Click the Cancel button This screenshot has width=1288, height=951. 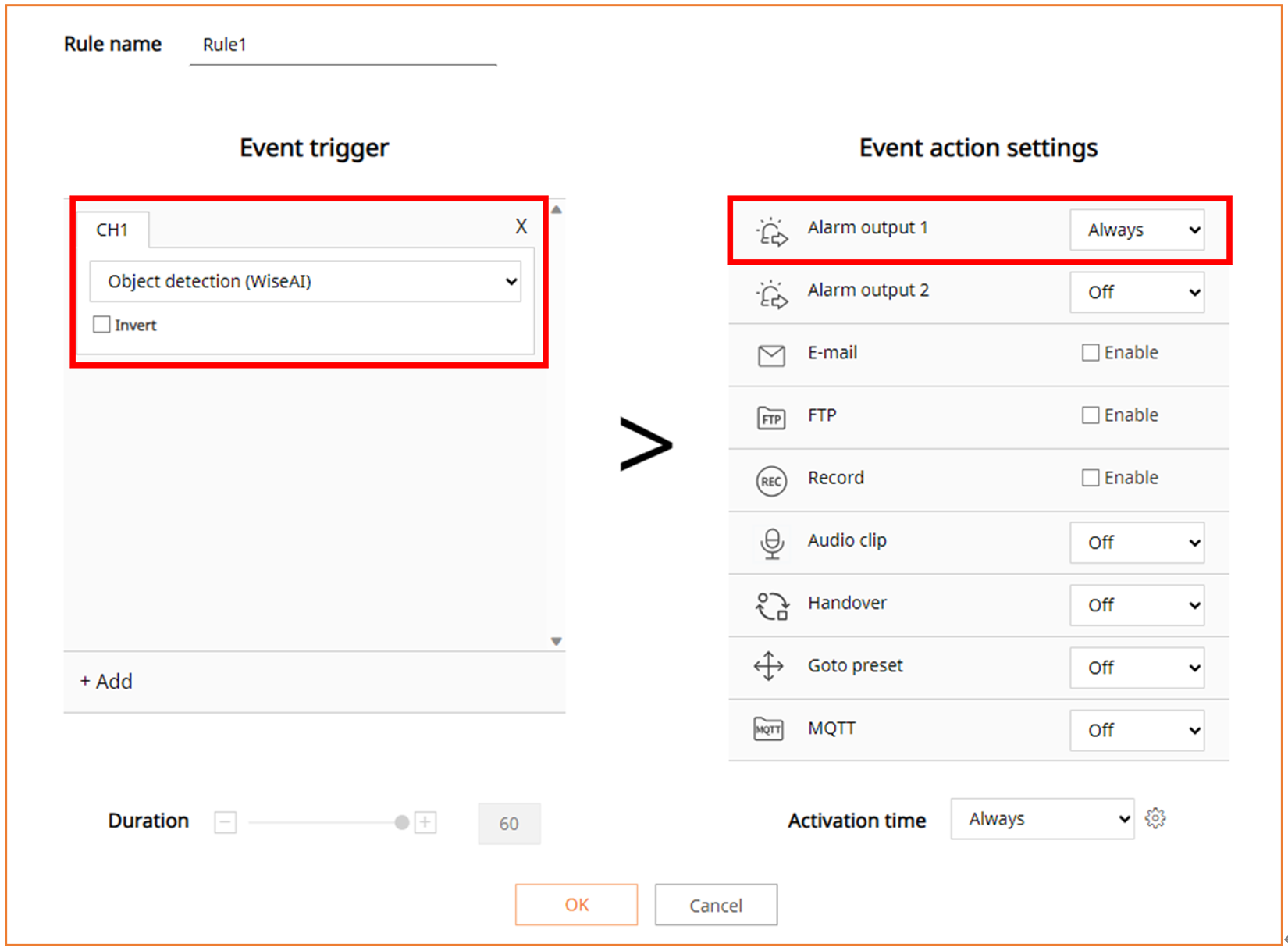(x=716, y=905)
